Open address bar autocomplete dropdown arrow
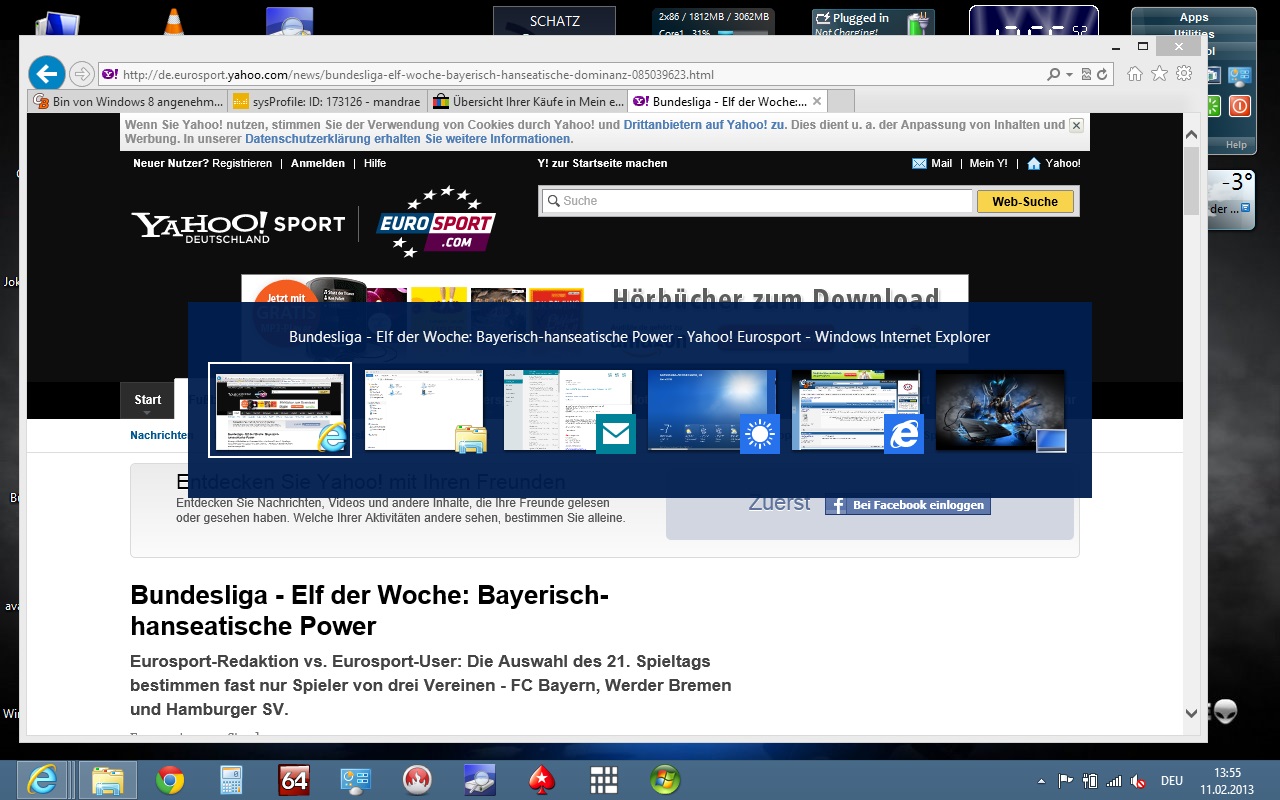The image size is (1280, 800). pos(1069,75)
